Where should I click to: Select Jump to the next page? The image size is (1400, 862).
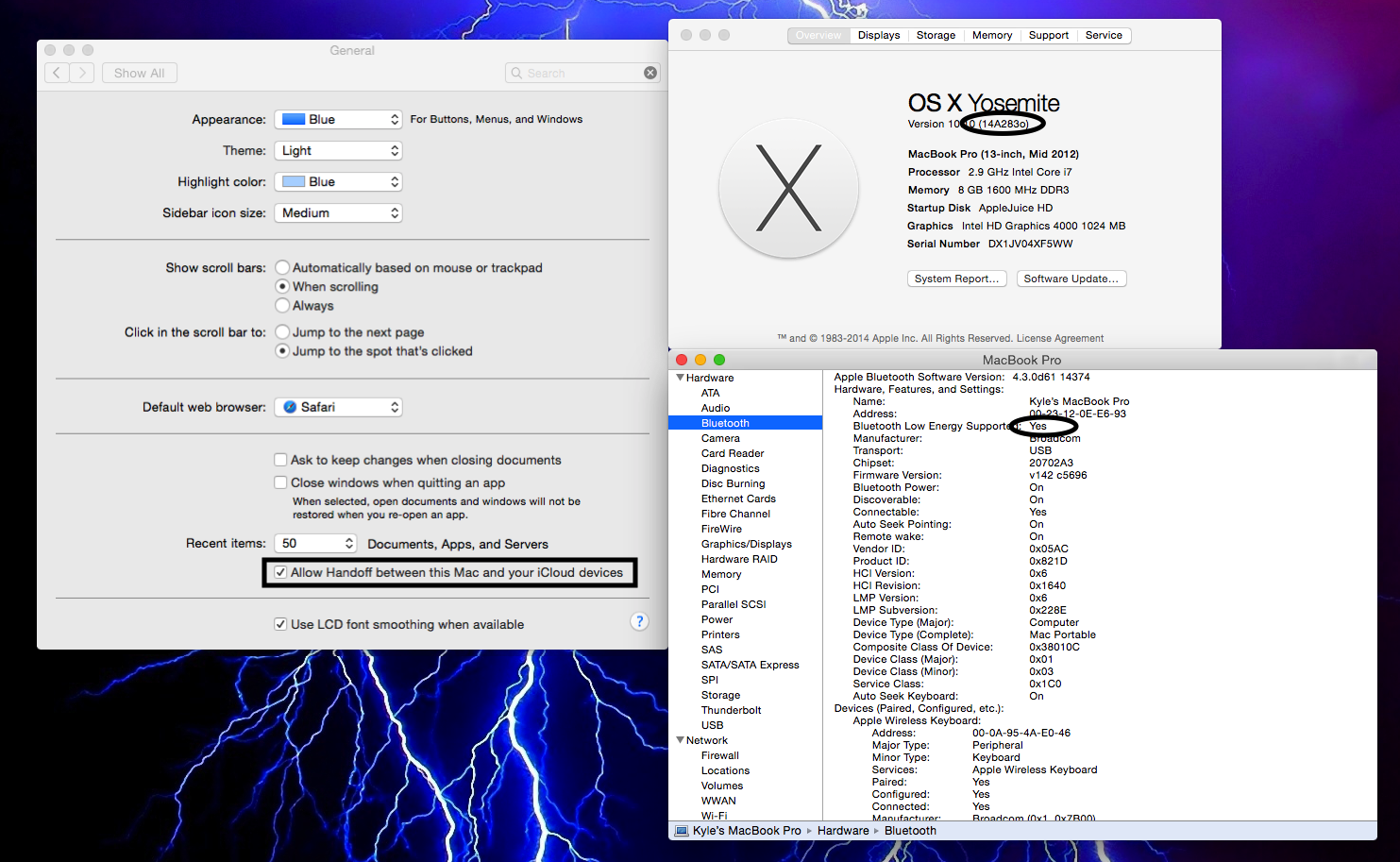point(282,331)
